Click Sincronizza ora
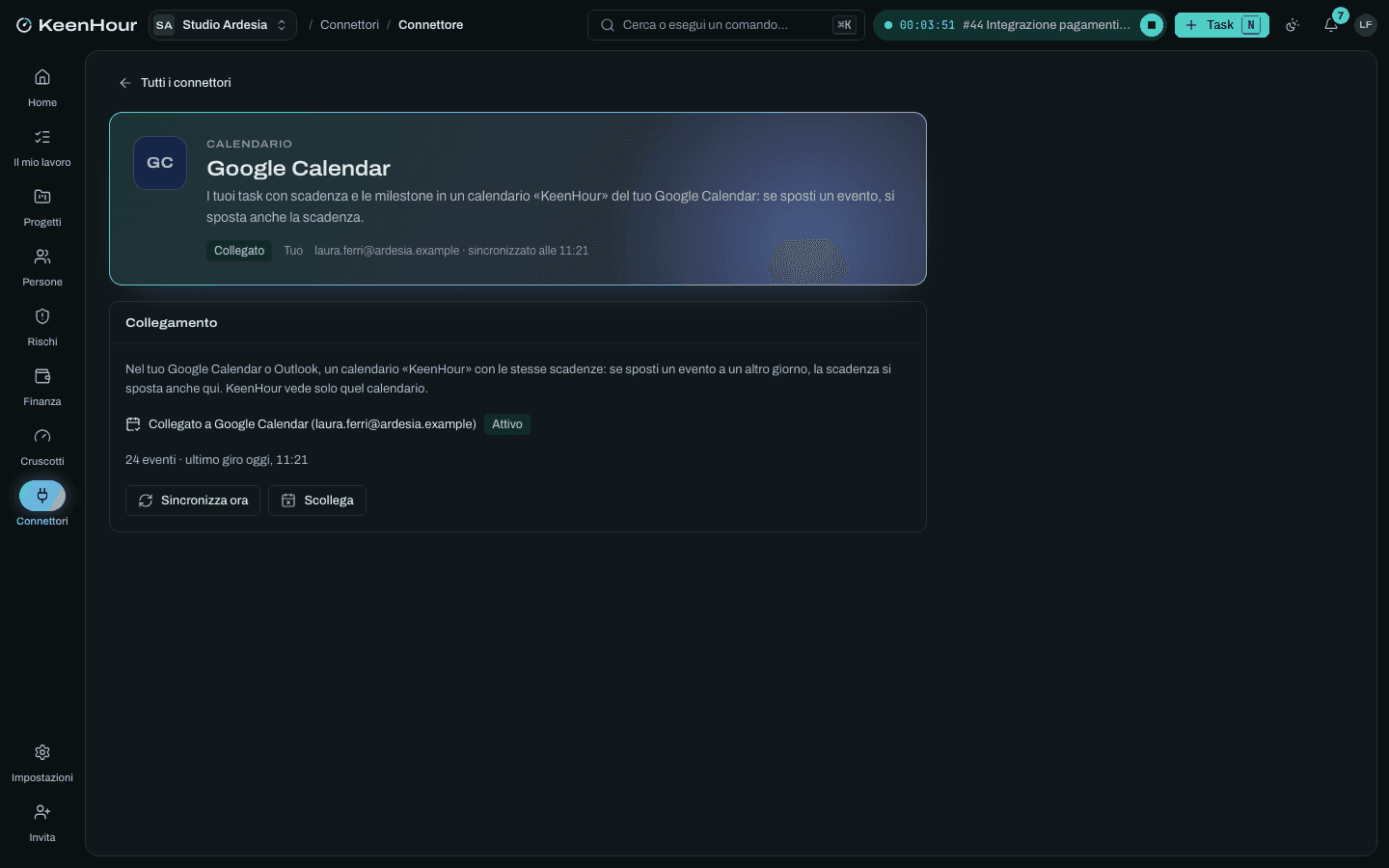Viewport: 1389px width, 868px height. 193,501
